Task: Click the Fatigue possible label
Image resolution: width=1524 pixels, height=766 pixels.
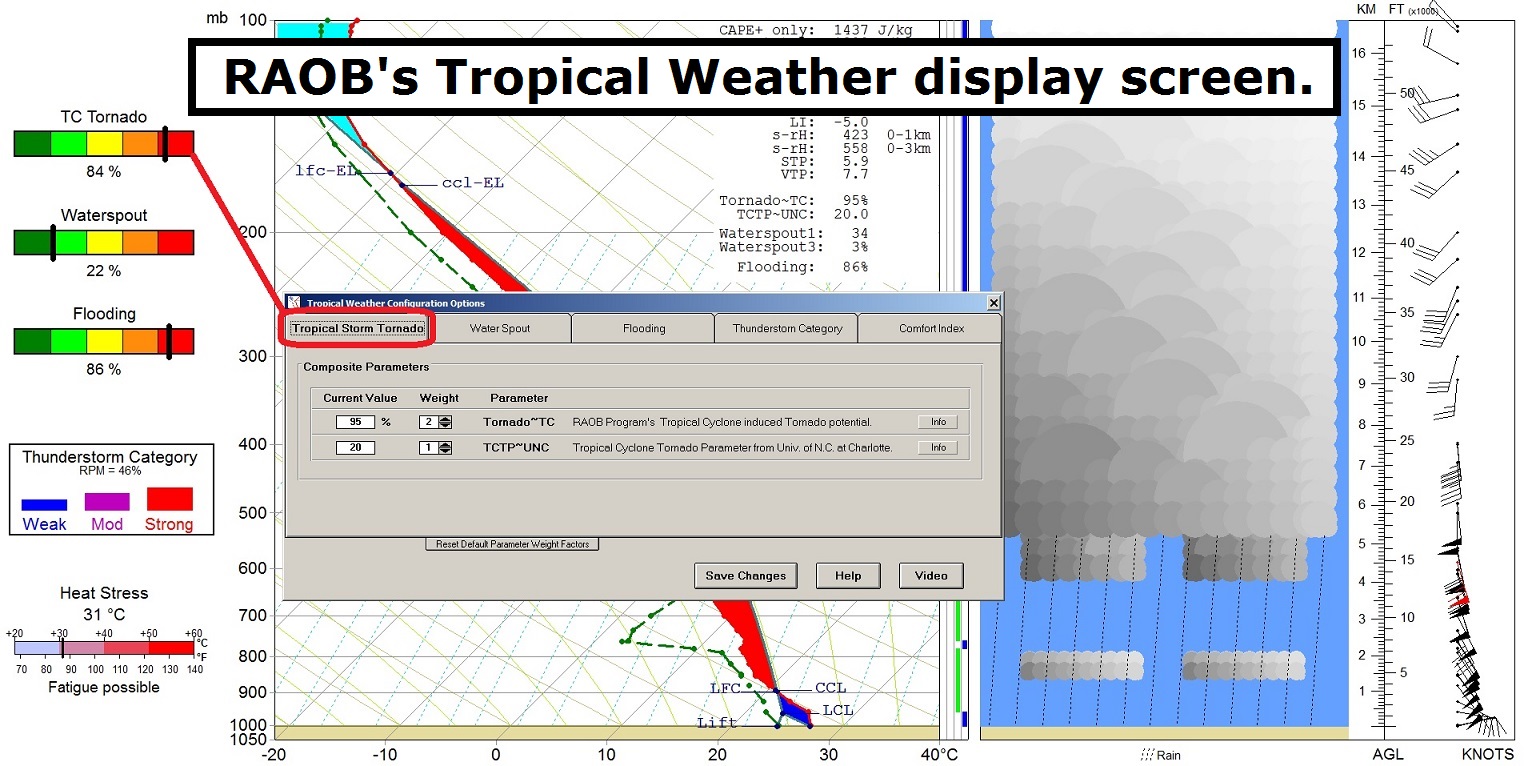Action: 104,687
